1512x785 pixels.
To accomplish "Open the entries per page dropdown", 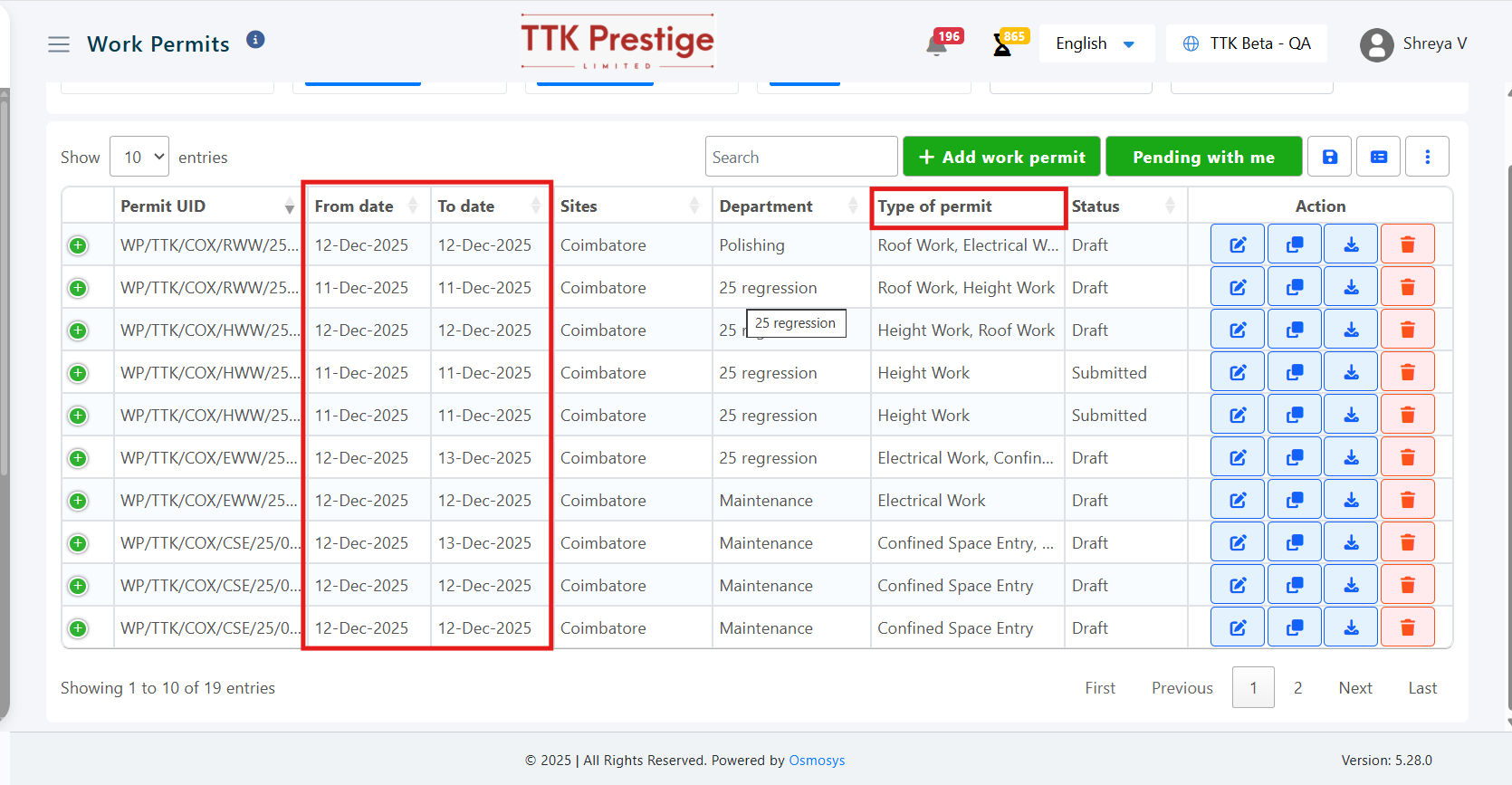I will tap(139, 157).
